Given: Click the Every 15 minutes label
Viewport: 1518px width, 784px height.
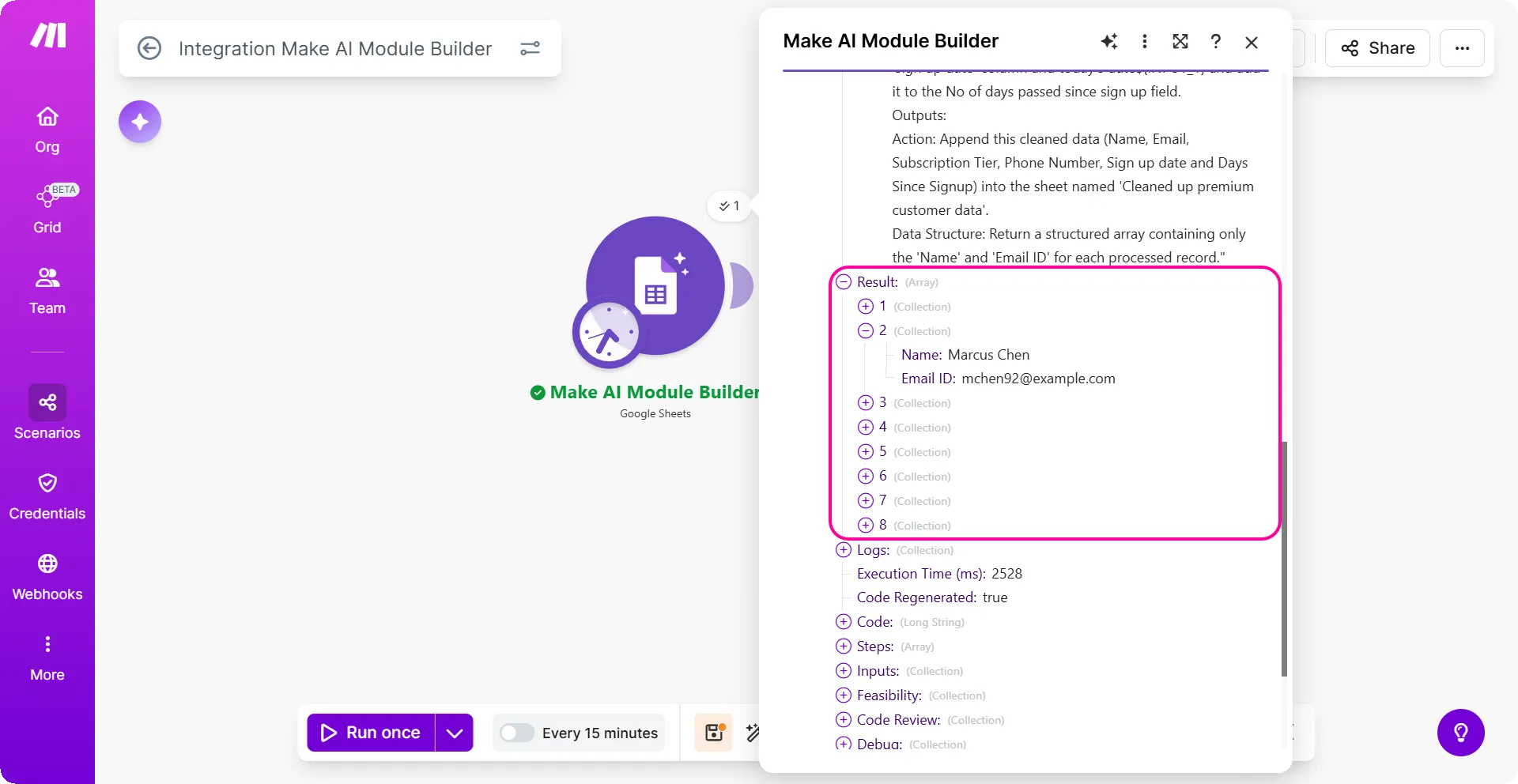Looking at the screenshot, I should (x=600, y=733).
